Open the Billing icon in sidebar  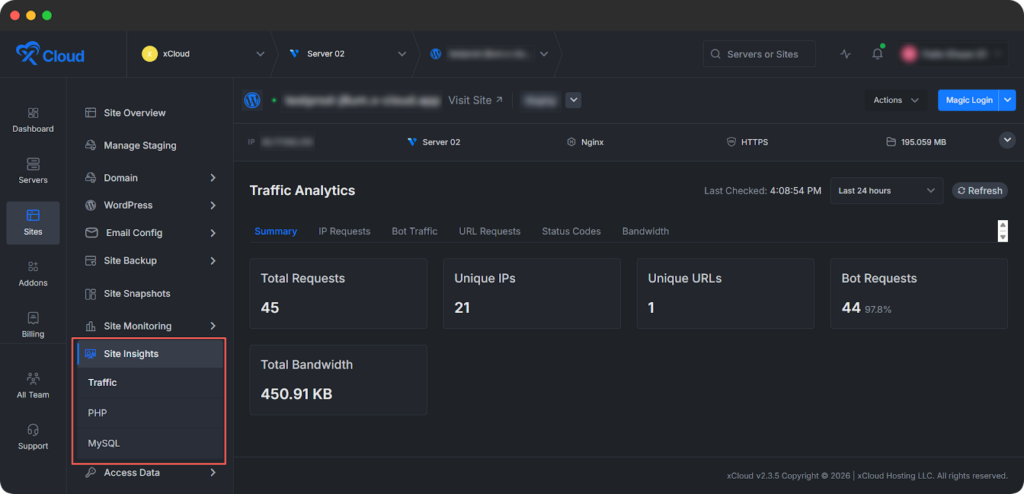33,319
